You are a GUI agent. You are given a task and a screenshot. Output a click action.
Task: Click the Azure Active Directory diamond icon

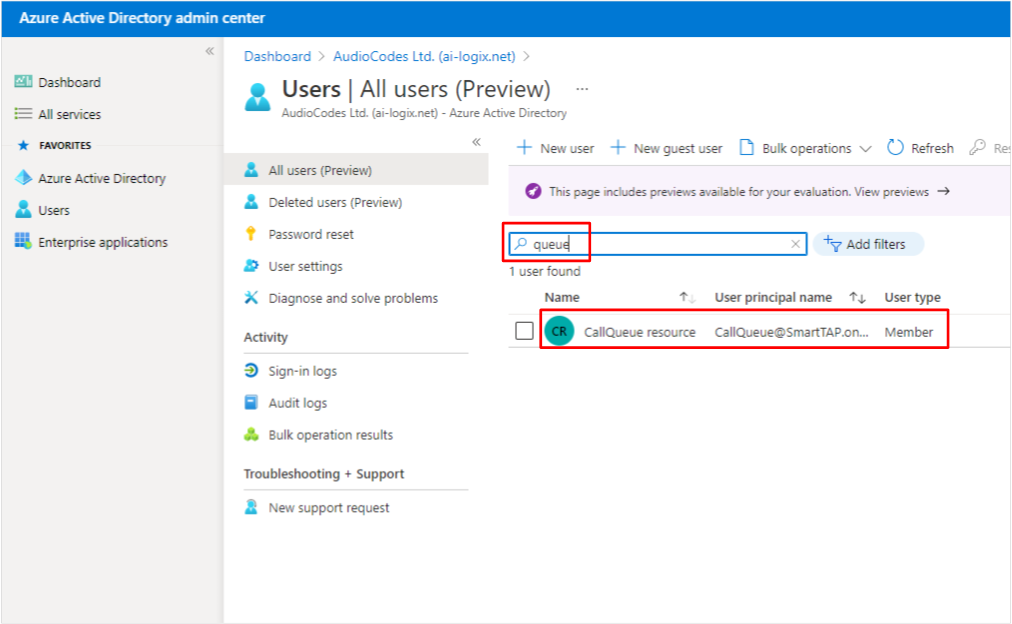23,177
